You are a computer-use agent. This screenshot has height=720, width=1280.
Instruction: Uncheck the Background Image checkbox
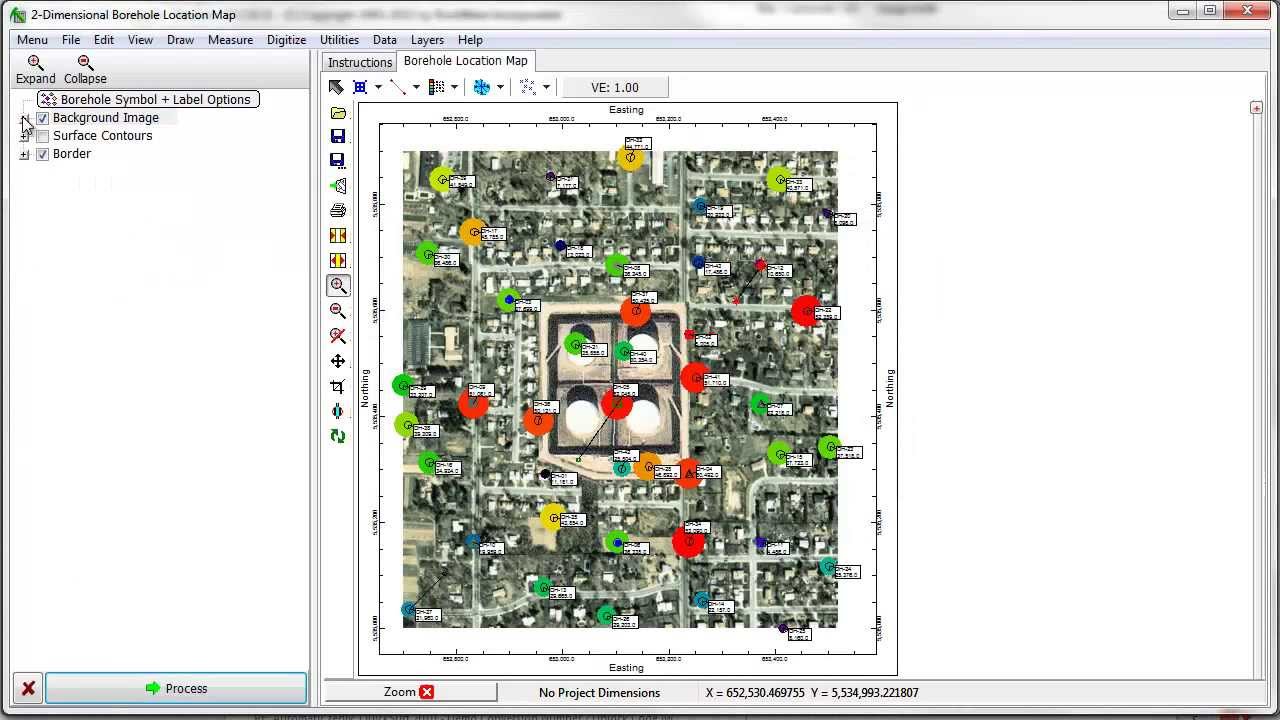coord(42,118)
